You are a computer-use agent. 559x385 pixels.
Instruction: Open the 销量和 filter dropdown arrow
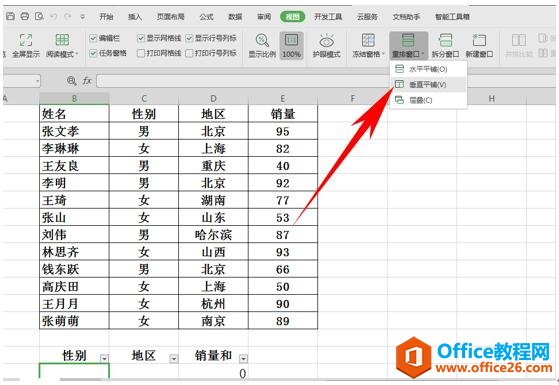(x=243, y=358)
